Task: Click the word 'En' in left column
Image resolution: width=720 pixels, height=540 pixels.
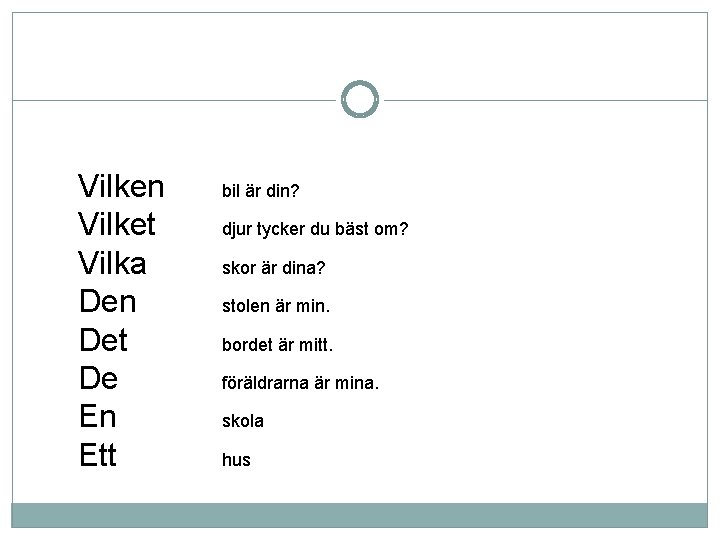Action: pyautogui.click(x=98, y=418)
